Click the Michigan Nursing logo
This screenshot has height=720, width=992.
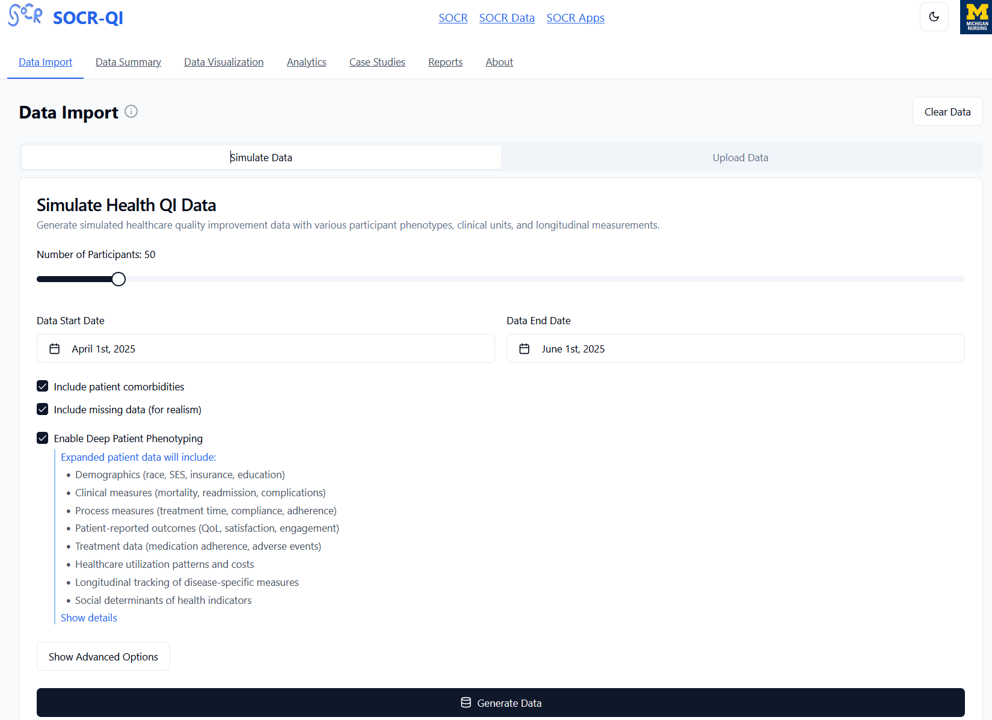click(x=975, y=17)
